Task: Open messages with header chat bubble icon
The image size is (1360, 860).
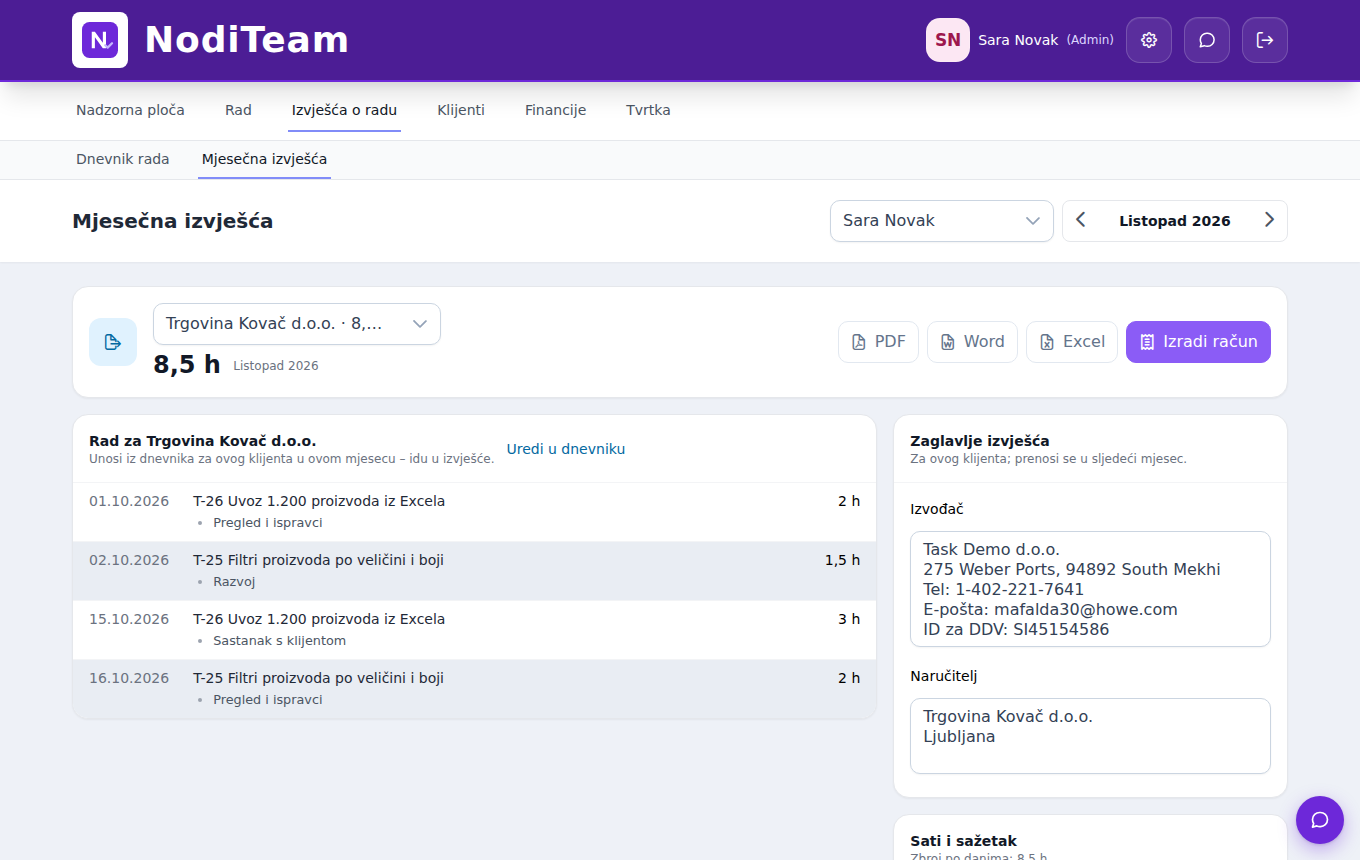Action: coord(1207,40)
